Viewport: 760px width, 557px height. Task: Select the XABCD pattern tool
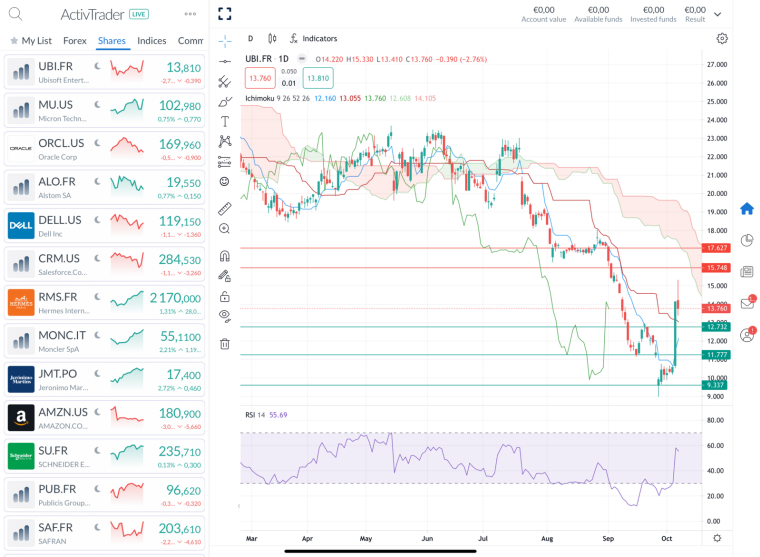tap(225, 142)
